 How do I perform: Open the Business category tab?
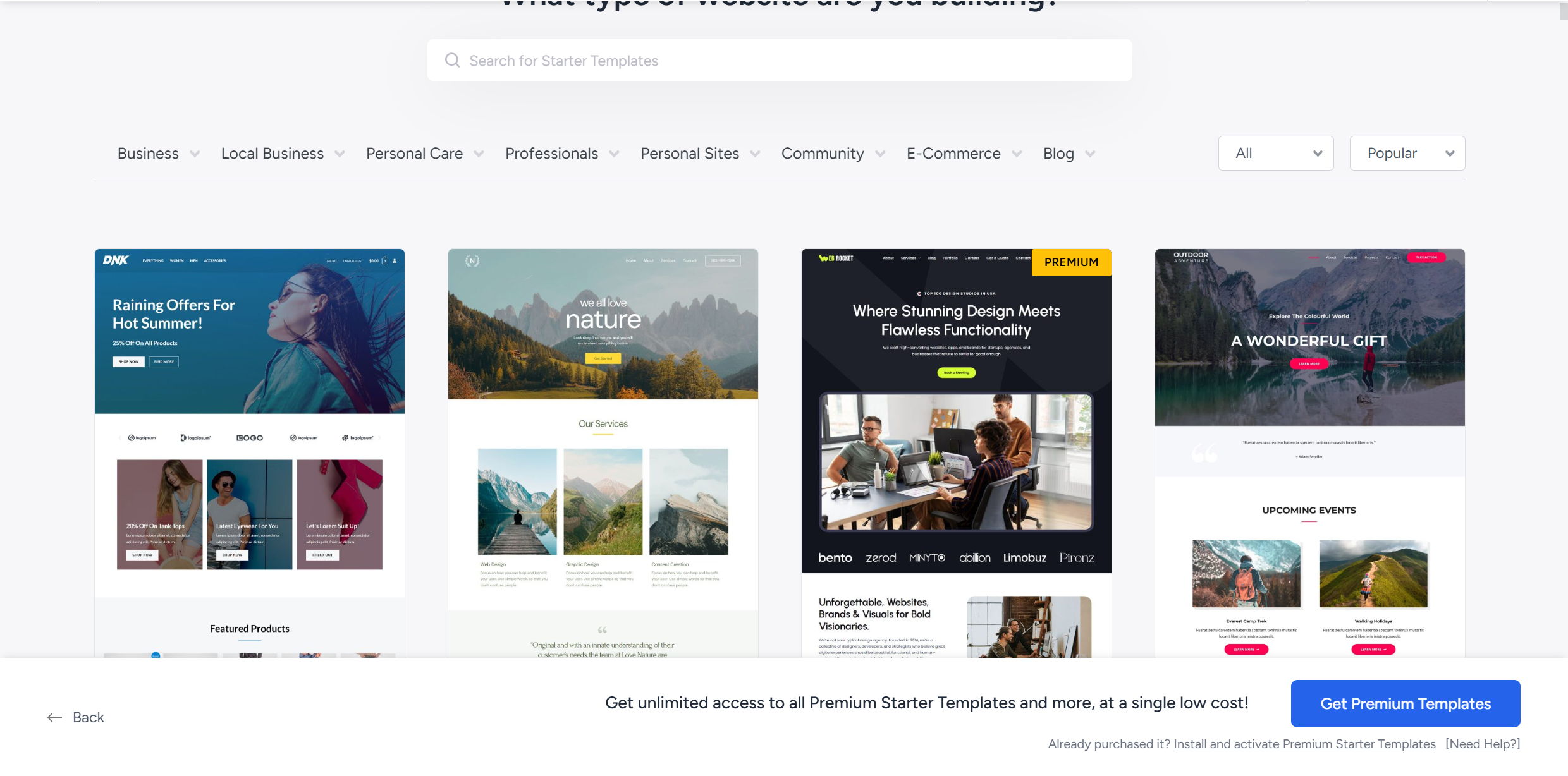148,154
